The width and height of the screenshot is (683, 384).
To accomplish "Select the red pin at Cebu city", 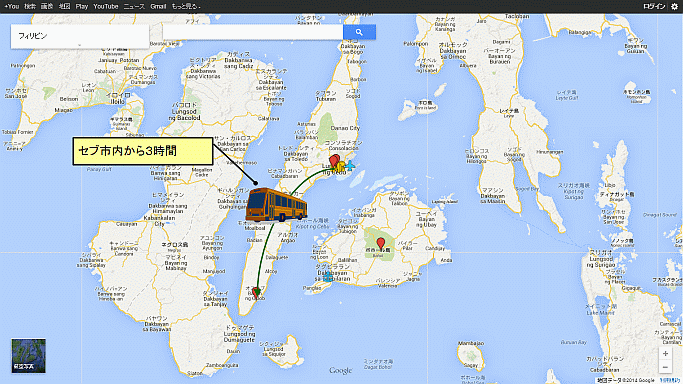I will [334, 161].
